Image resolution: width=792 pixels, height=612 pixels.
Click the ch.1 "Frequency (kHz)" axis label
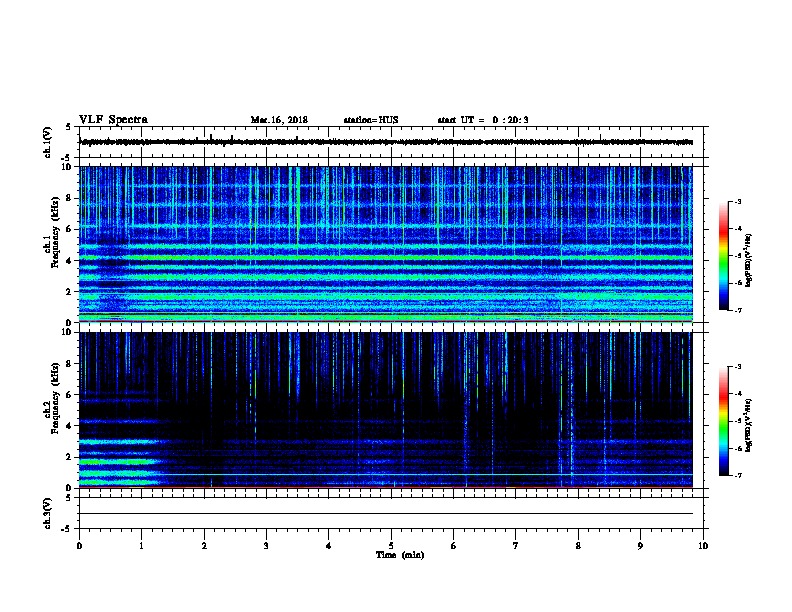coord(55,232)
